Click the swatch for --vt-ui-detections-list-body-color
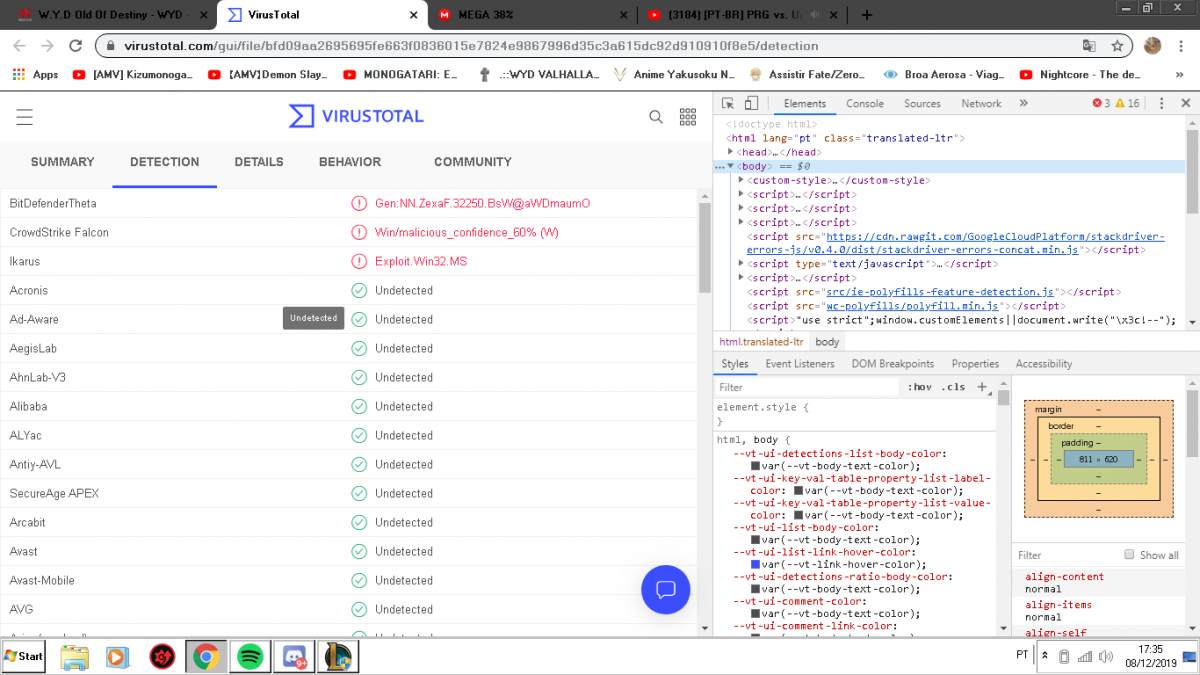 coord(756,465)
